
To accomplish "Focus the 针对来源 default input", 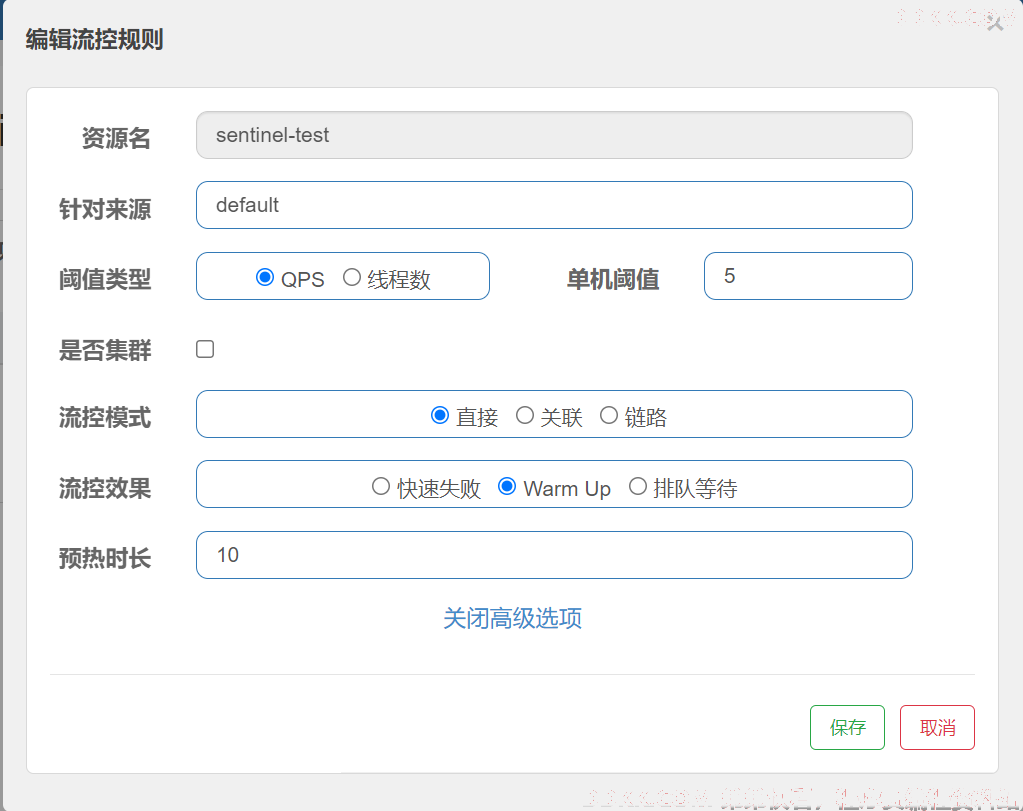I will [554, 205].
